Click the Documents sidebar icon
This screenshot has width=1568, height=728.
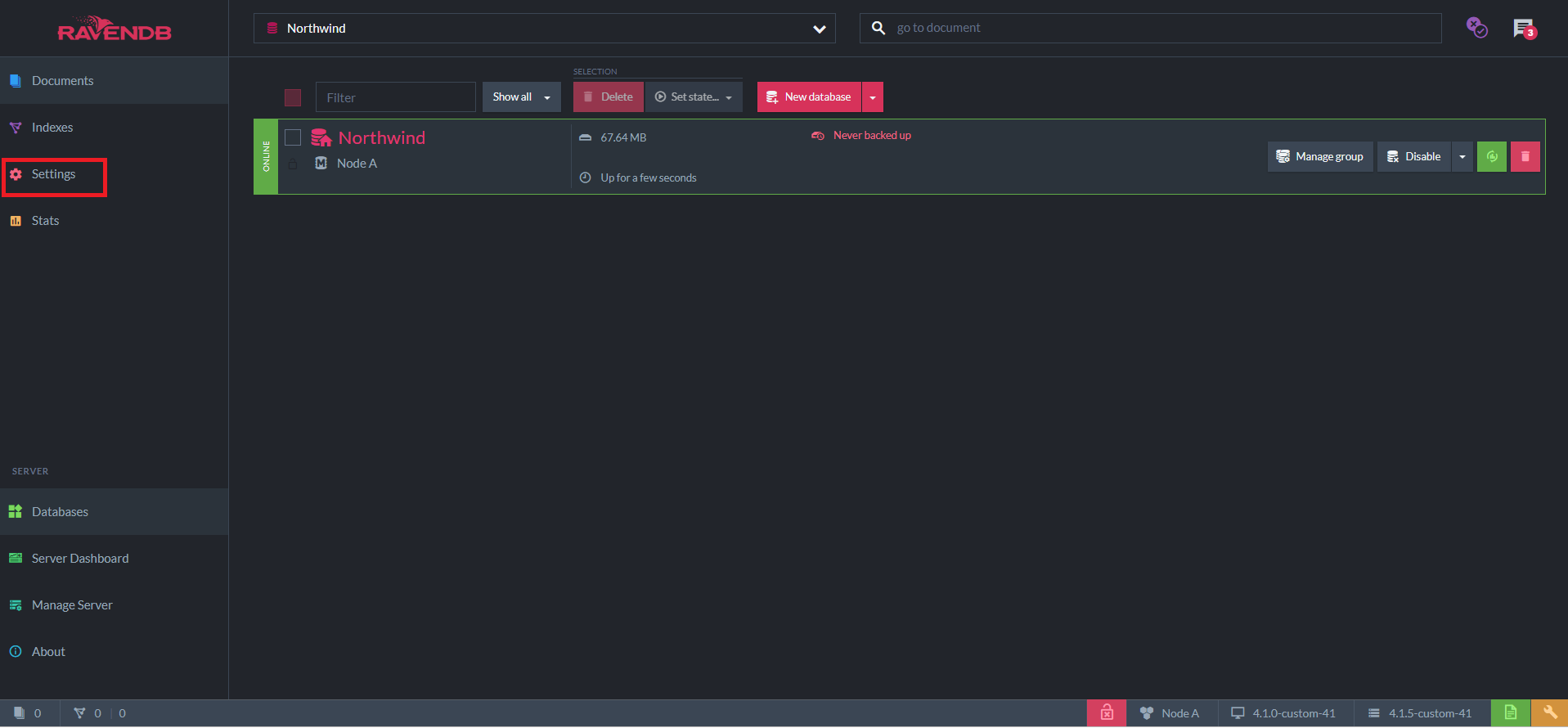(16, 80)
